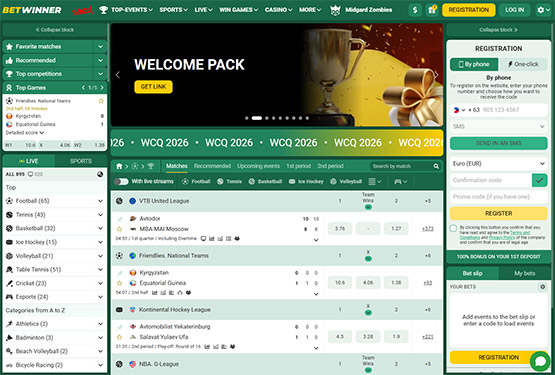Select odds 3.76 for Avtodor

[x=340, y=229]
